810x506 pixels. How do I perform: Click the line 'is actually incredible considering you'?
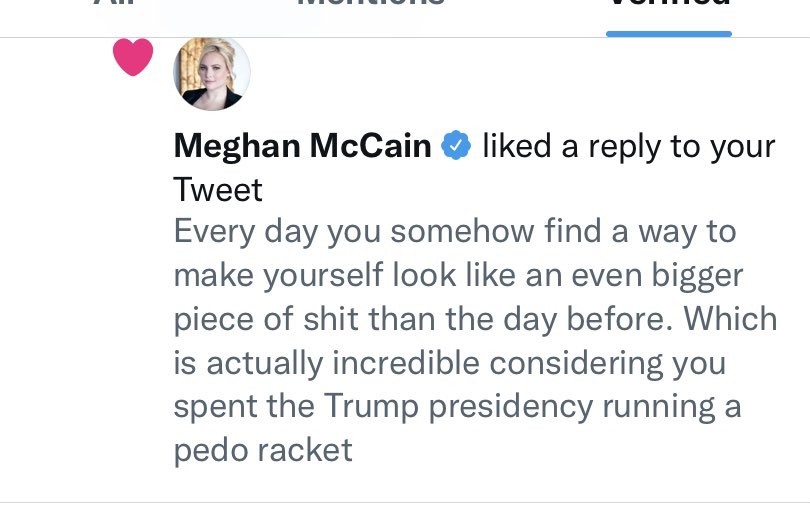click(449, 363)
